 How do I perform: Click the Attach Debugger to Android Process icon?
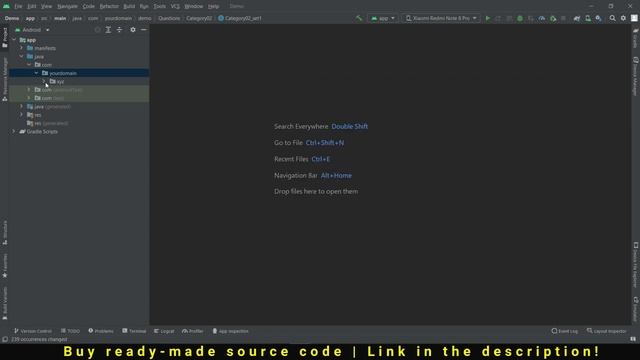tap(553, 18)
